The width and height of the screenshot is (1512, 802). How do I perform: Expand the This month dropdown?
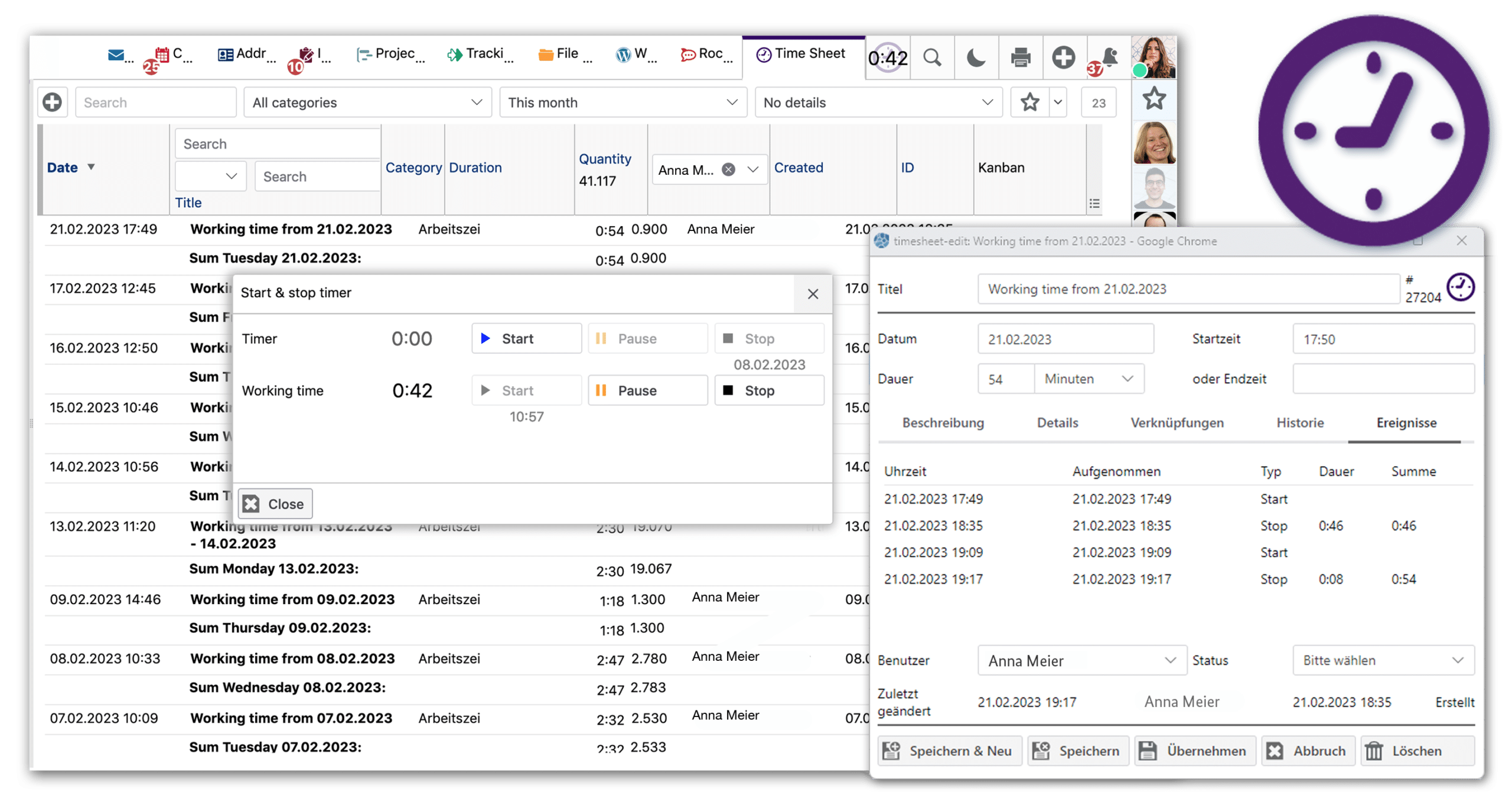pyautogui.click(x=623, y=102)
